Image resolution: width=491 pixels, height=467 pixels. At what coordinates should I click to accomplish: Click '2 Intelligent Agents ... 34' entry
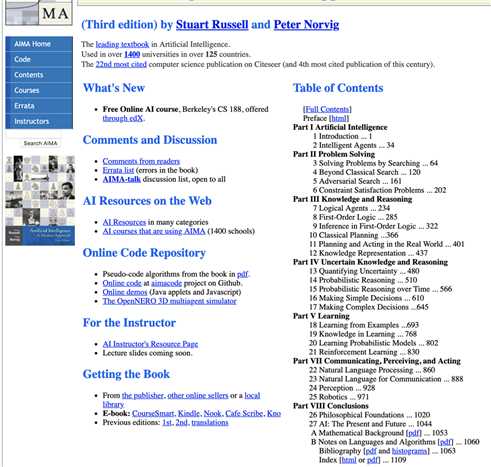353,145
